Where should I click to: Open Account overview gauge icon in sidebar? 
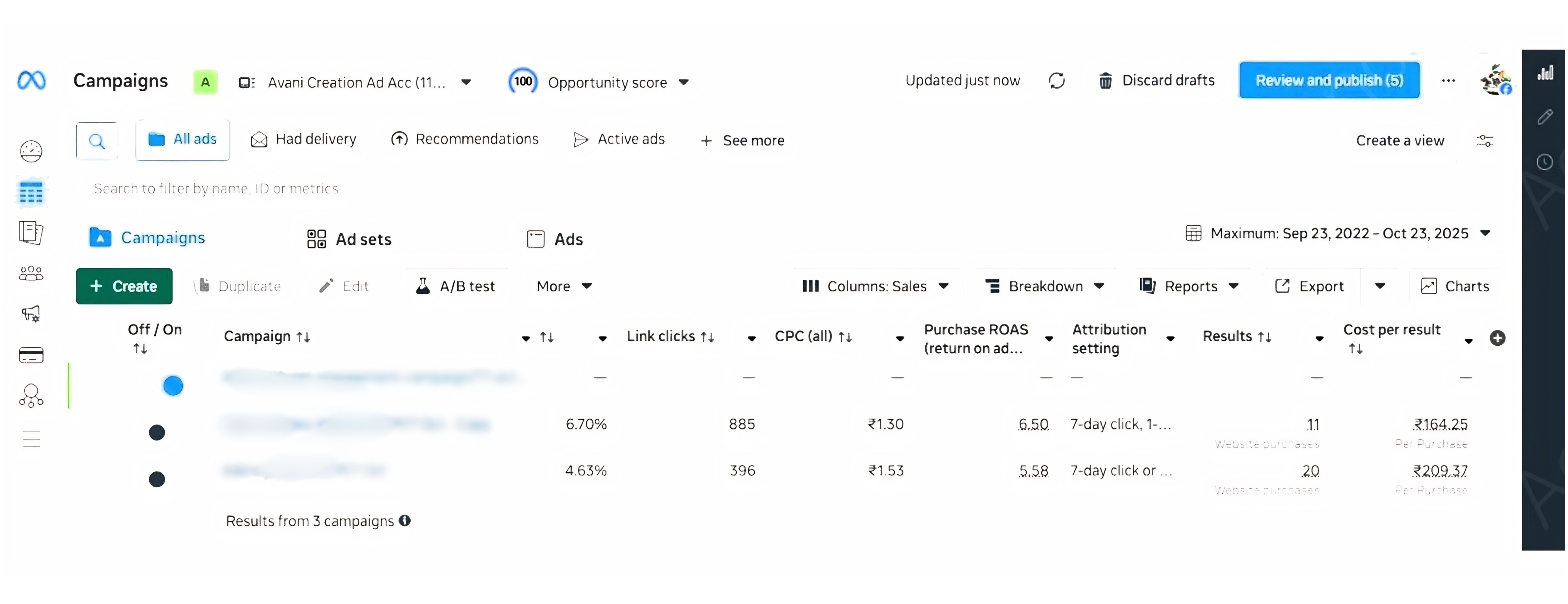click(x=31, y=151)
